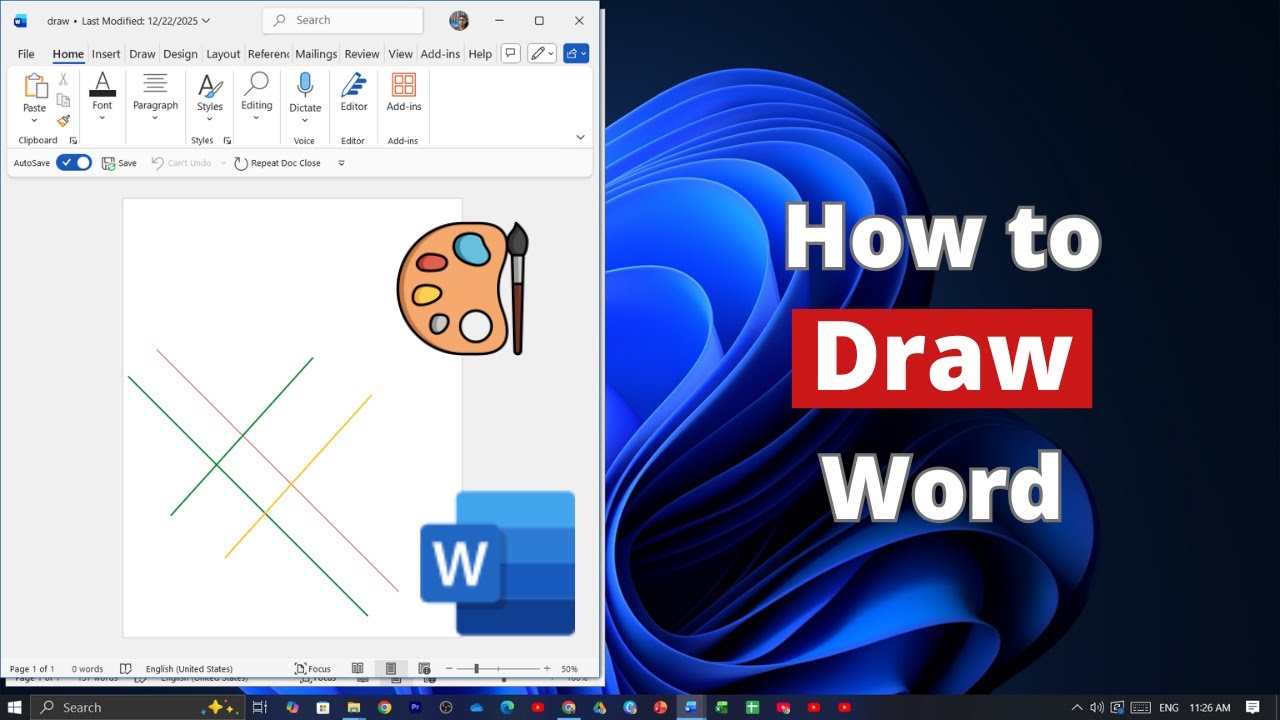Click the Page 1 of 1 indicator
The width and height of the screenshot is (1280, 720).
32,668
